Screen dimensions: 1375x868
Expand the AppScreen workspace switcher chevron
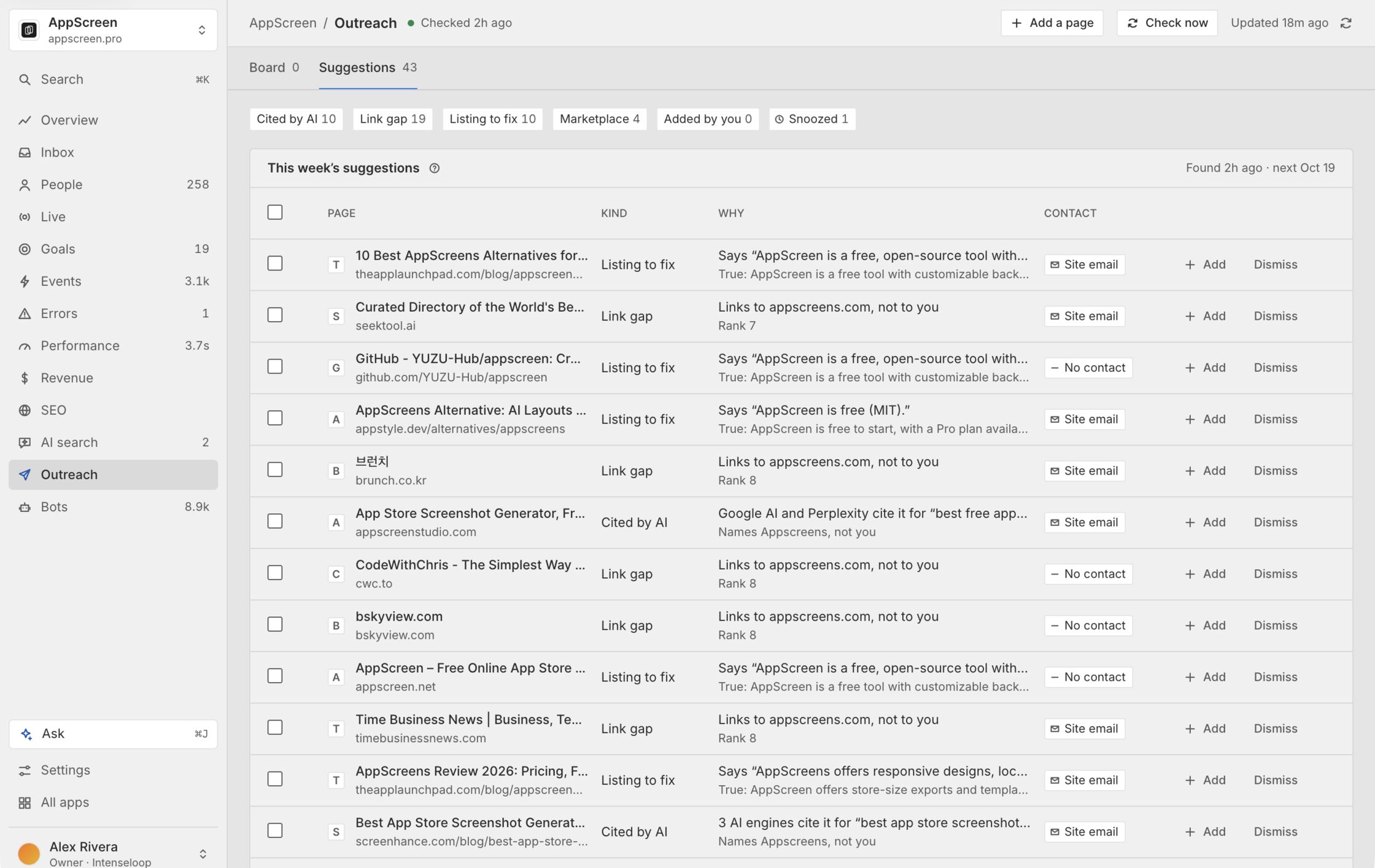201,30
